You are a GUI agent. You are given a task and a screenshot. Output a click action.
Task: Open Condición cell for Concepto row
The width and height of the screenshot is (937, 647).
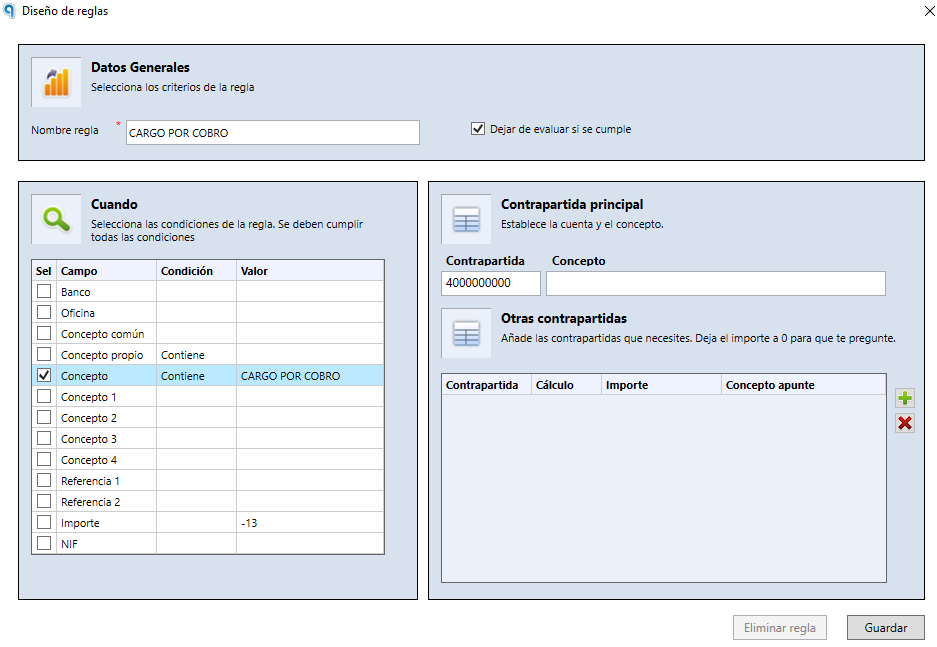[196, 376]
